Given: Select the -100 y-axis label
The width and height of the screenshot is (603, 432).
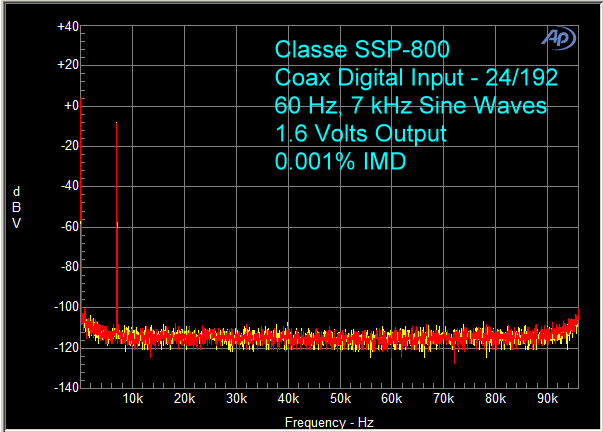Looking at the screenshot, I should pos(66,308).
